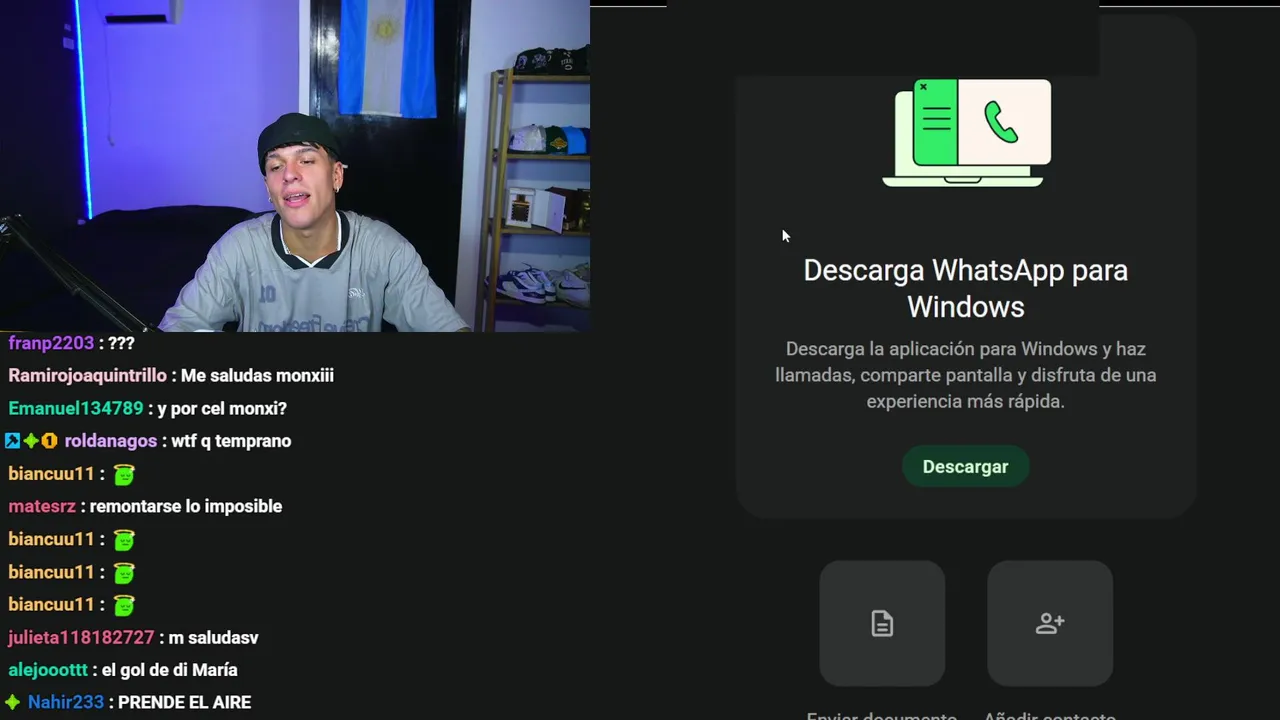
Task: Click roldanagos's green sparkle badge icon
Action: [x=31, y=441]
